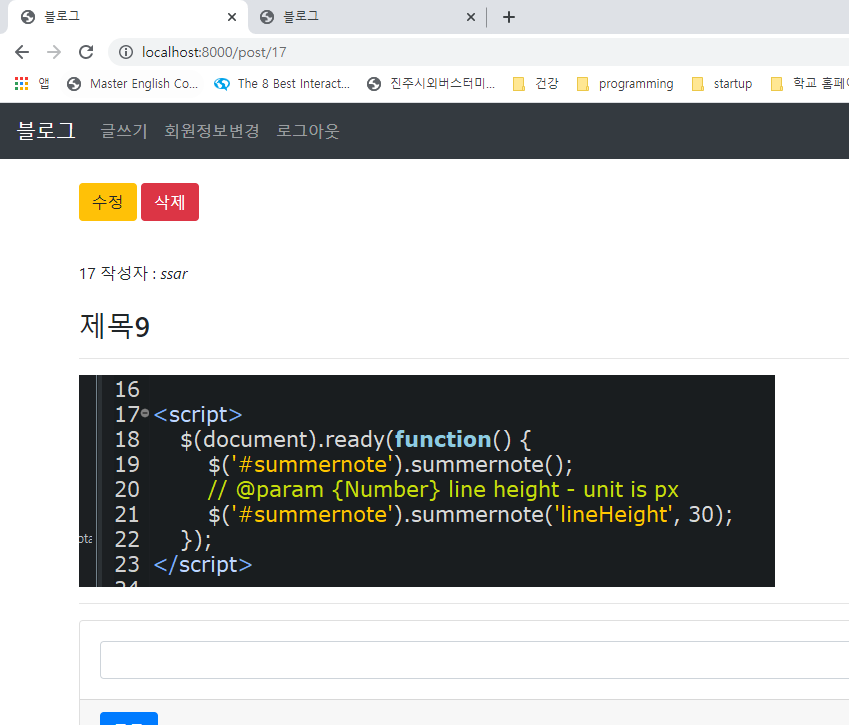Open 글쓰기 in the navbar

(124, 131)
